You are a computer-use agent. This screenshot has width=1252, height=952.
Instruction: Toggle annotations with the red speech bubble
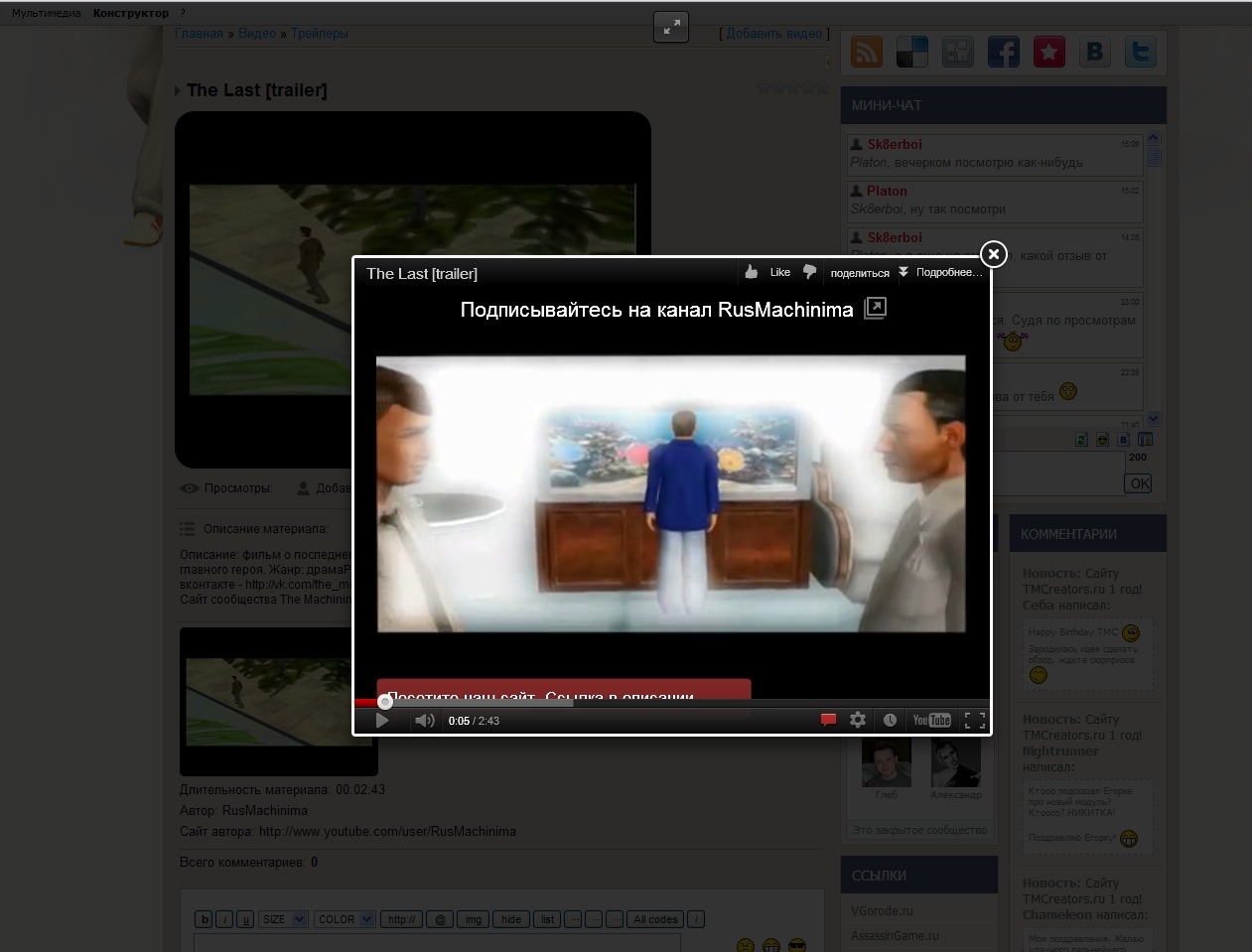pyautogui.click(x=828, y=721)
